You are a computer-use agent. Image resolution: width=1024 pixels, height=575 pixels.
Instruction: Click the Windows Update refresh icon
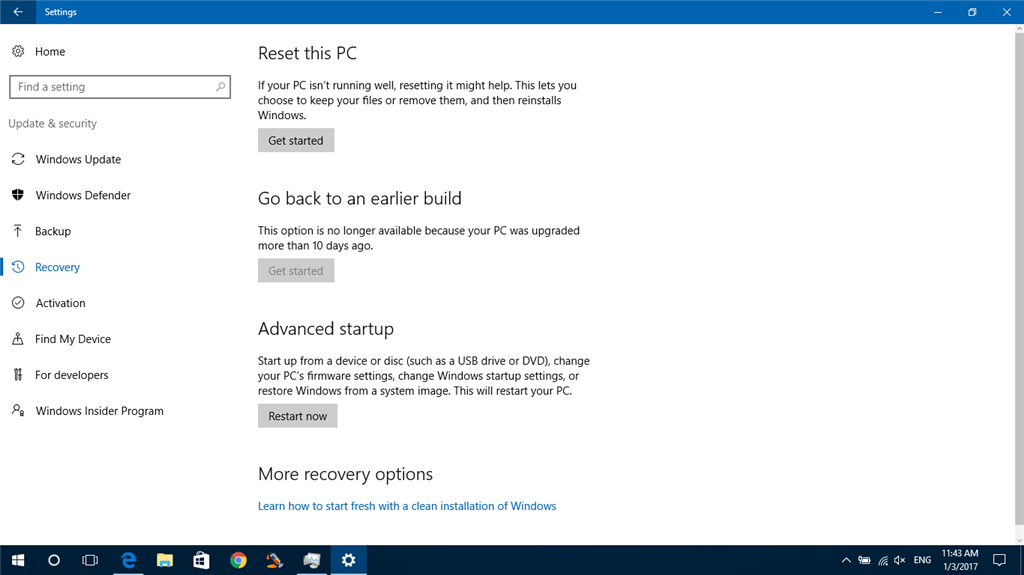[18, 159]
